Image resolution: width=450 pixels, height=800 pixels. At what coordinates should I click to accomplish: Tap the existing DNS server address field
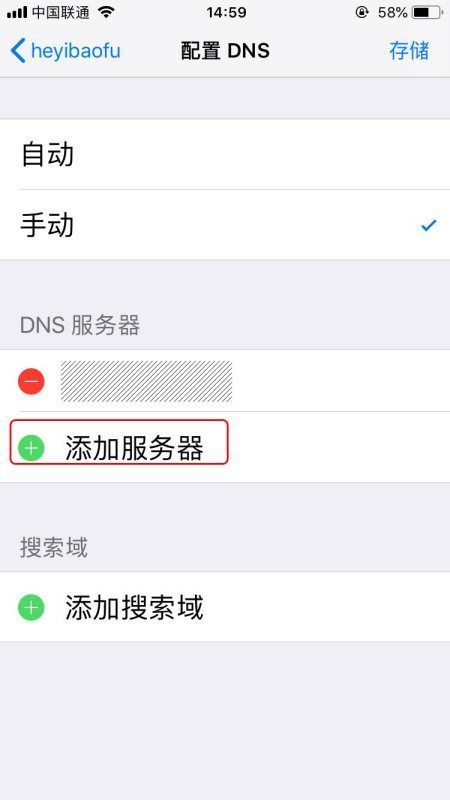coord(146,382)
